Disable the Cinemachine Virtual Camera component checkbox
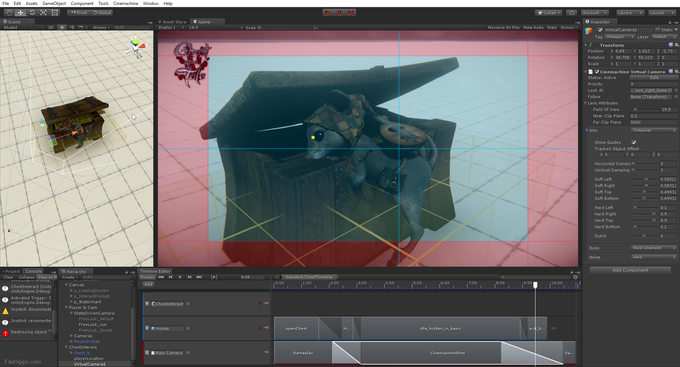680x367 pixels. 597,72
